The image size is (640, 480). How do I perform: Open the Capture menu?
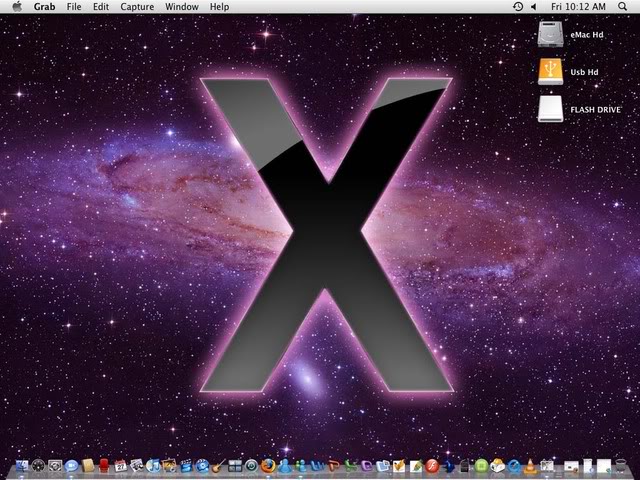coord(137,7)
